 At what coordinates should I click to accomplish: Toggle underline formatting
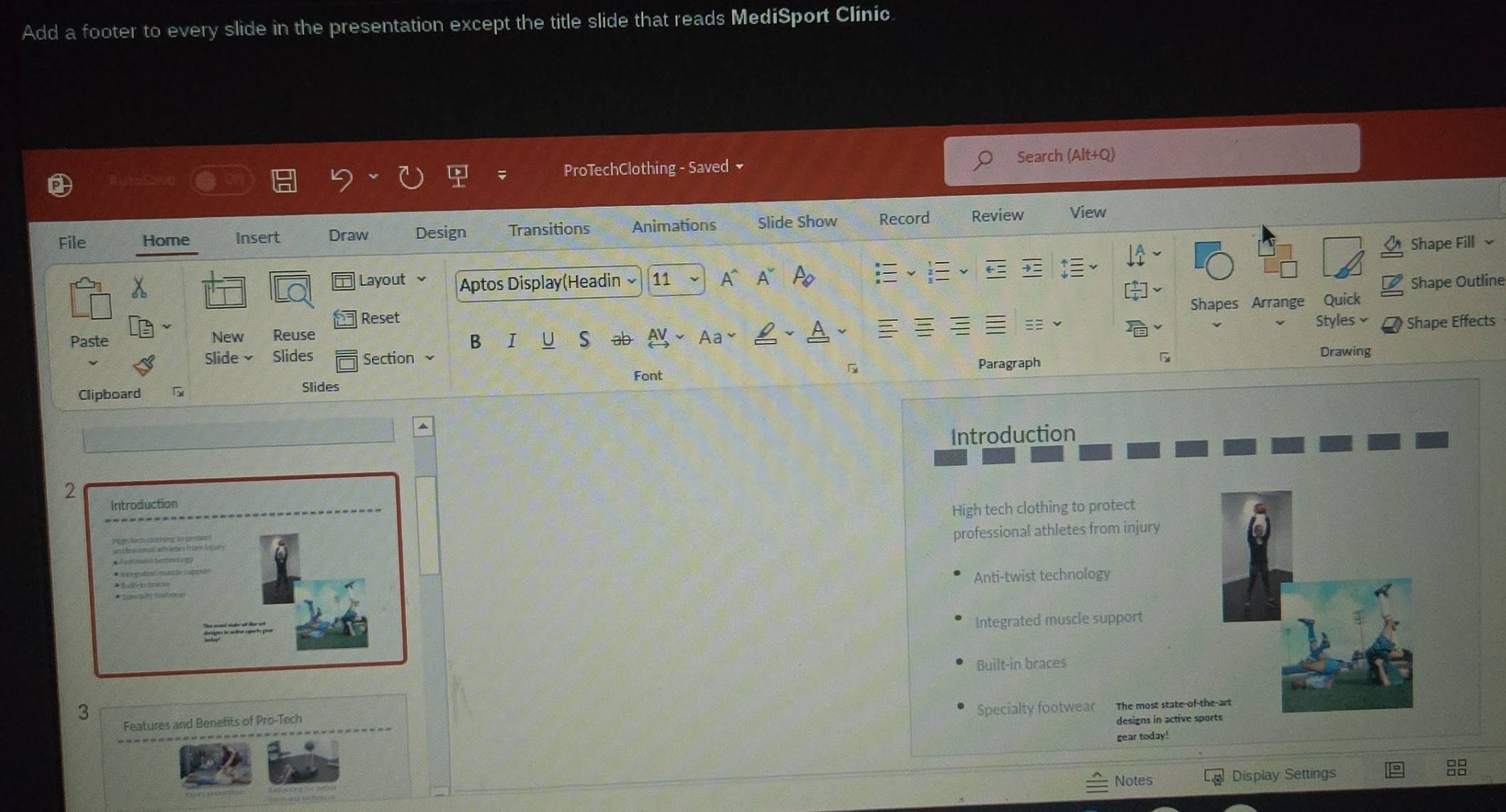coord(547,341)
